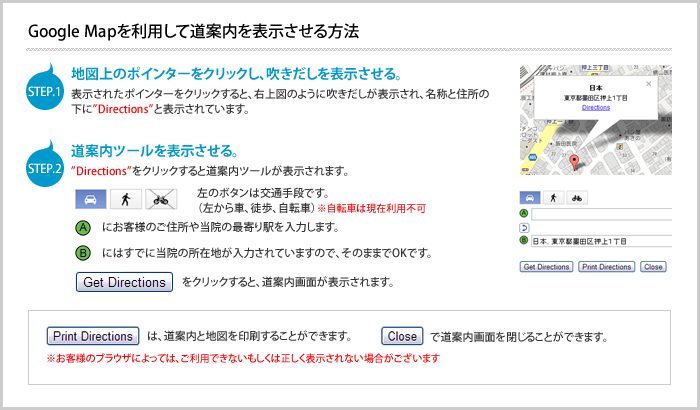This screenshot has height=410, width=700.
Task: Click the large green A circle in the instructions
Action: [83, 228]
